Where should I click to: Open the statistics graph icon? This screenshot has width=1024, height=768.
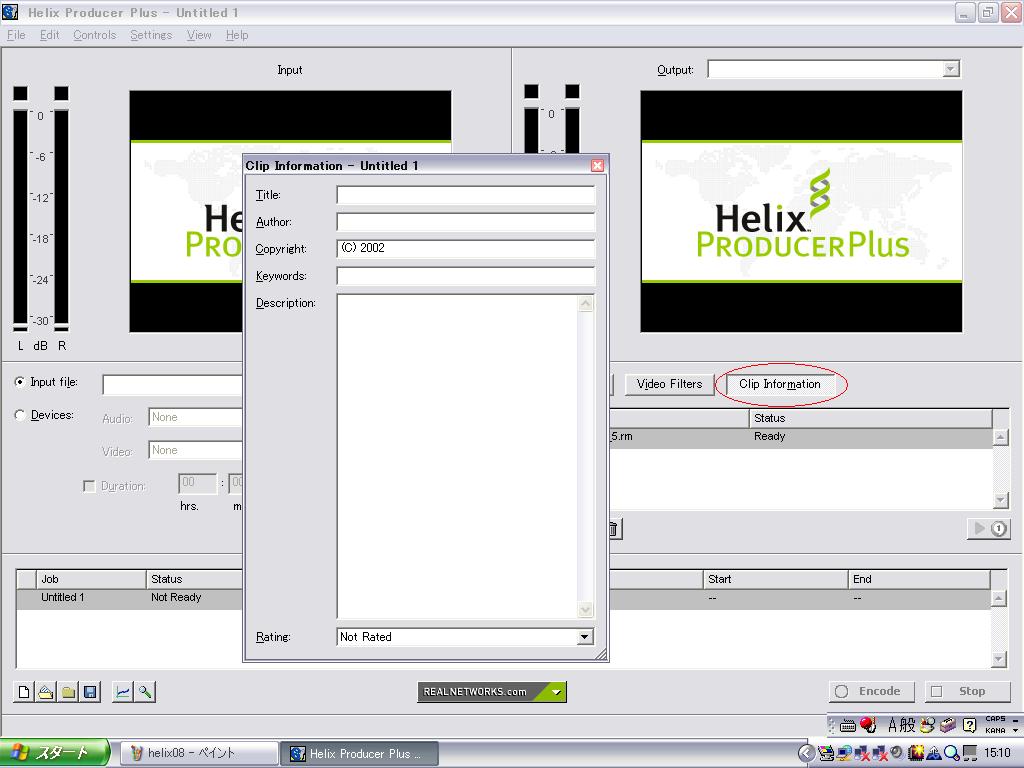[x=122, y=692]
